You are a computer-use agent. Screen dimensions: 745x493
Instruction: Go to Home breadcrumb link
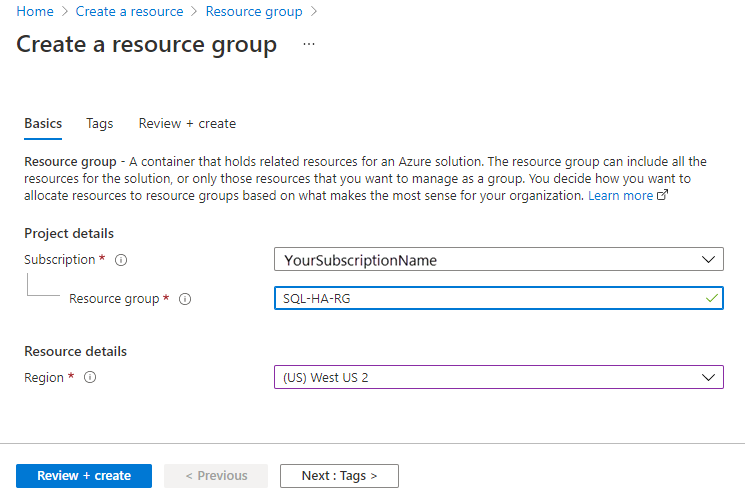(x=35, y=12)
